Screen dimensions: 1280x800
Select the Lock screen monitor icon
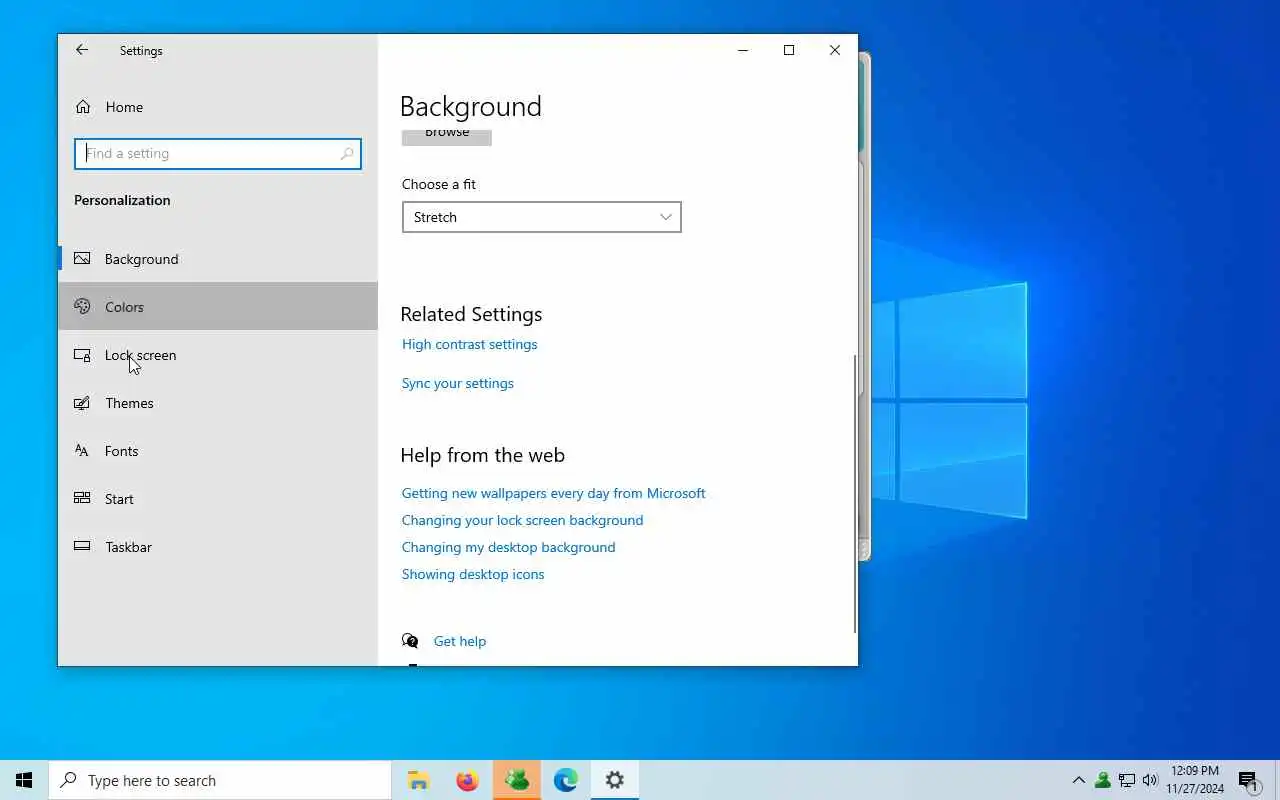point(83,355)
